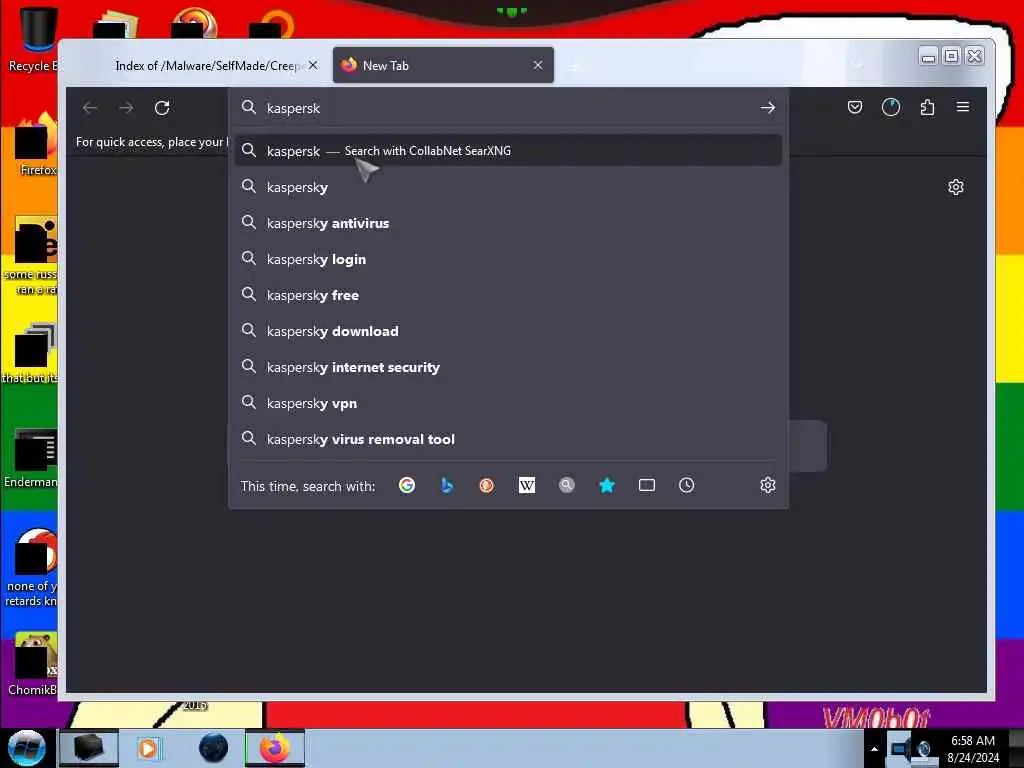The height and width of the screenshot is (768, 1024).
Task: Click 'For quick access' bookmarks toolbar text
Action: pyautogui.click(x=152, y=142)
